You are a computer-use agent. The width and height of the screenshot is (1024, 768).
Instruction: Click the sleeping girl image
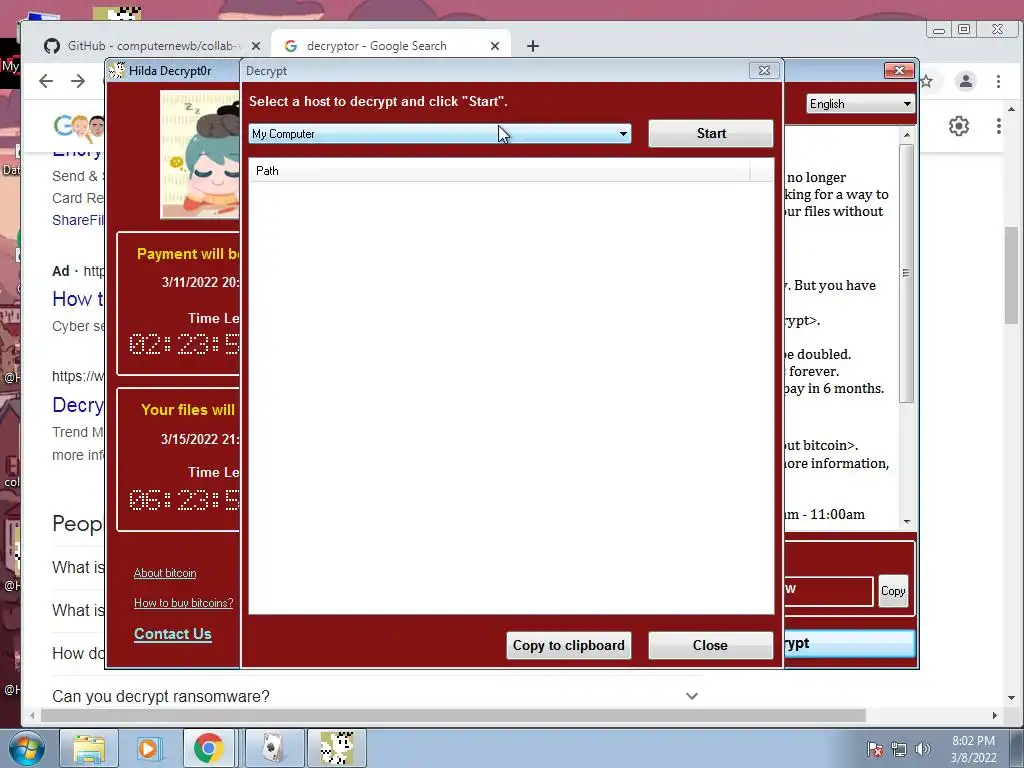(200, 154)
